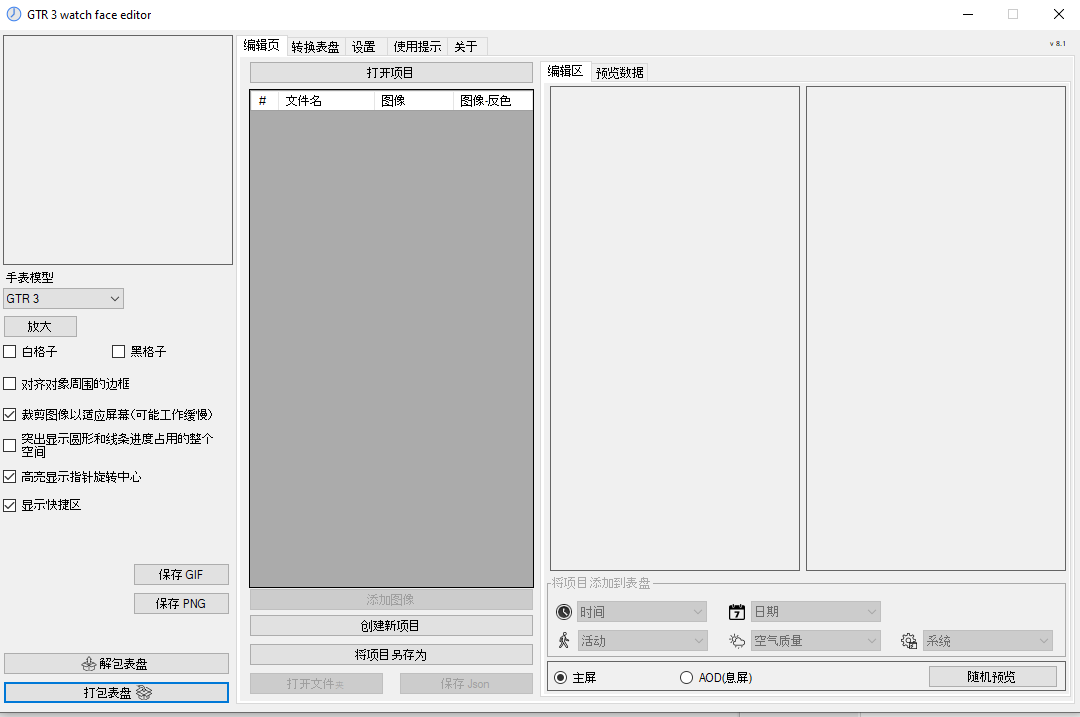Select the 主屏 radio button
1080x717 pixels.
pos(561,678)
